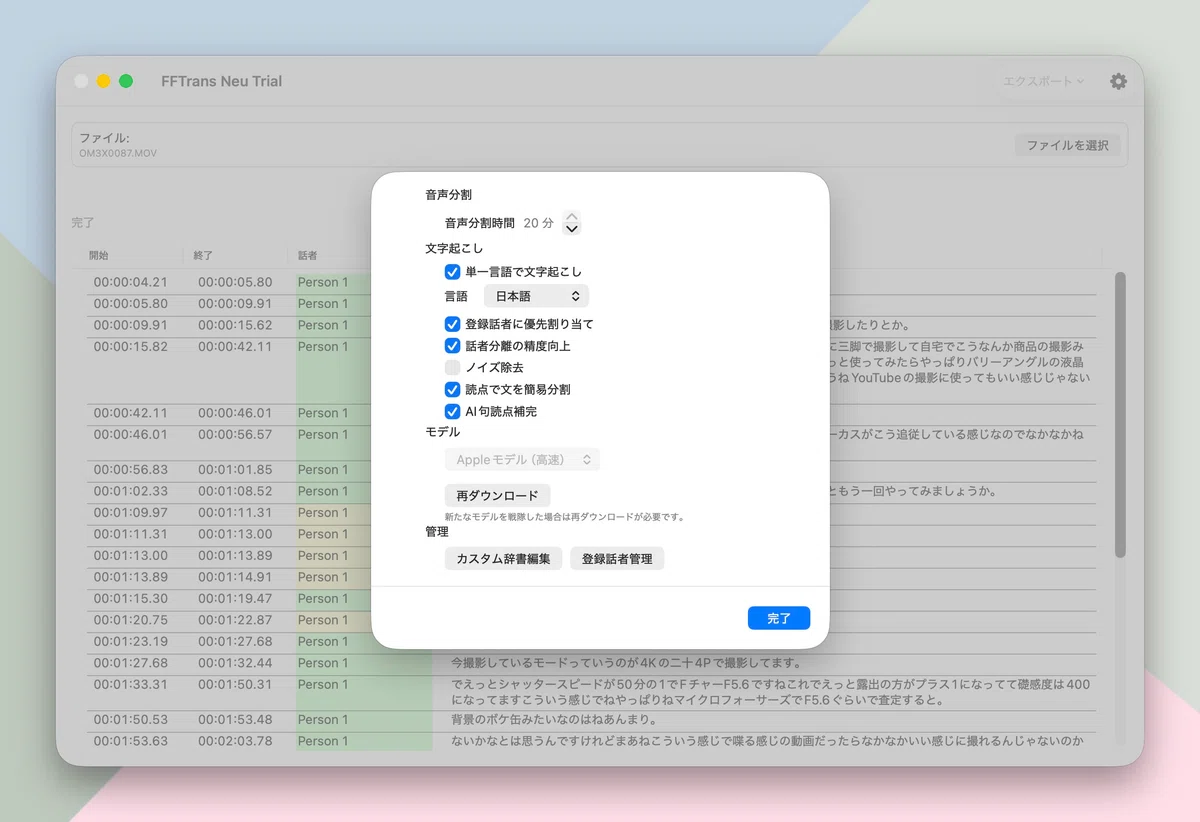Image resolution: width=1200 pixels, height=822 pixels.
Task: Click the ファイルを選択 button
Action: point(1068,146)
